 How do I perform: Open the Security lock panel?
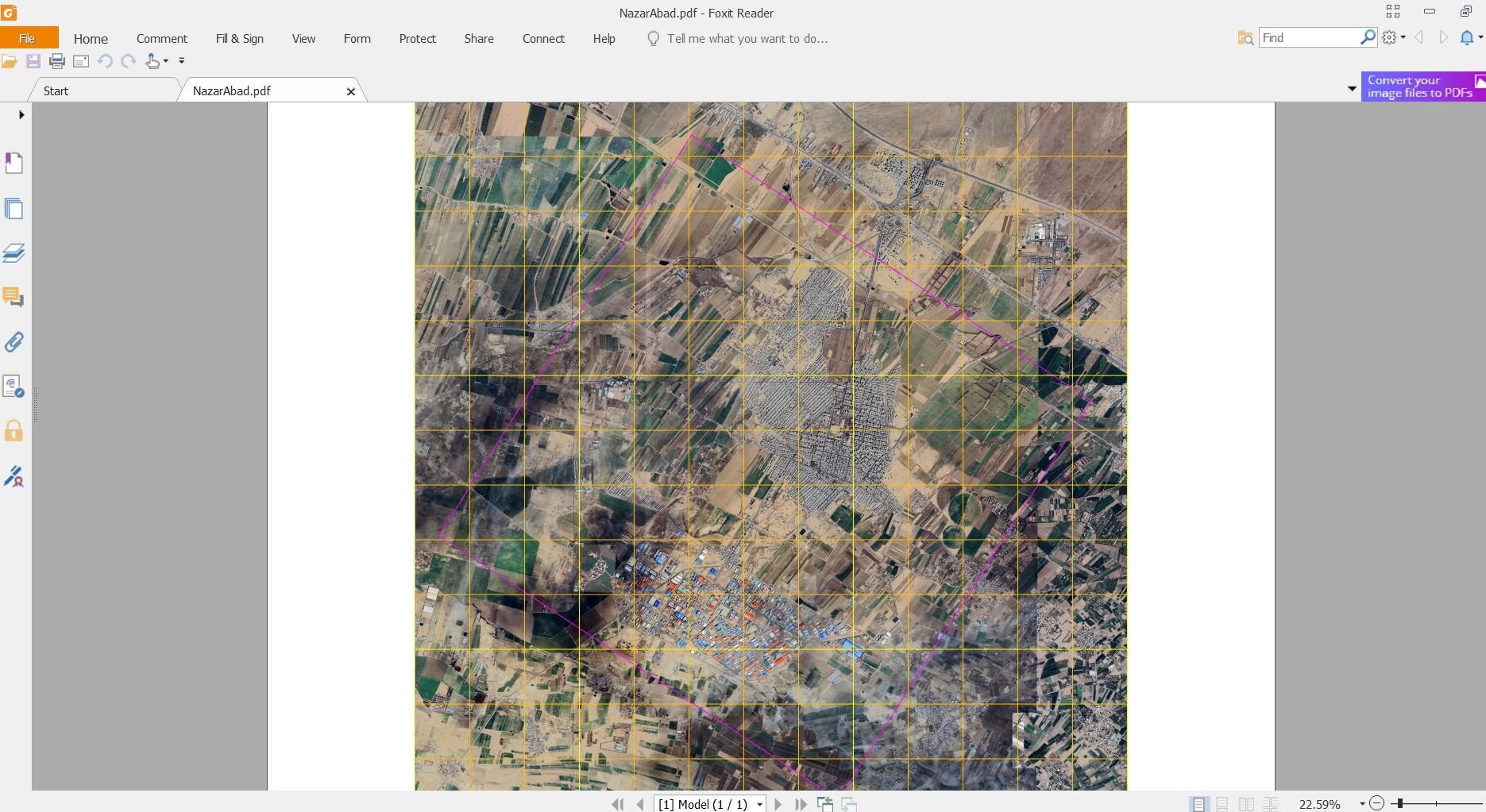14,431
